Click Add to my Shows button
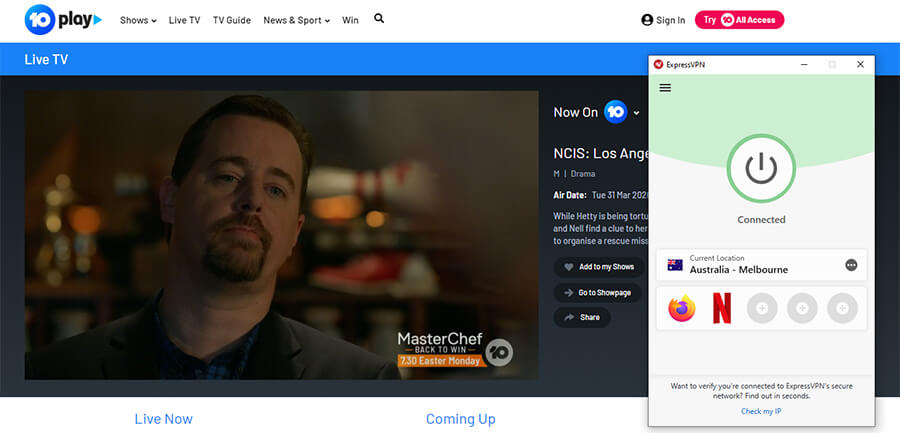The width and height of the screenshot is (900, 433). coord(599,267)
